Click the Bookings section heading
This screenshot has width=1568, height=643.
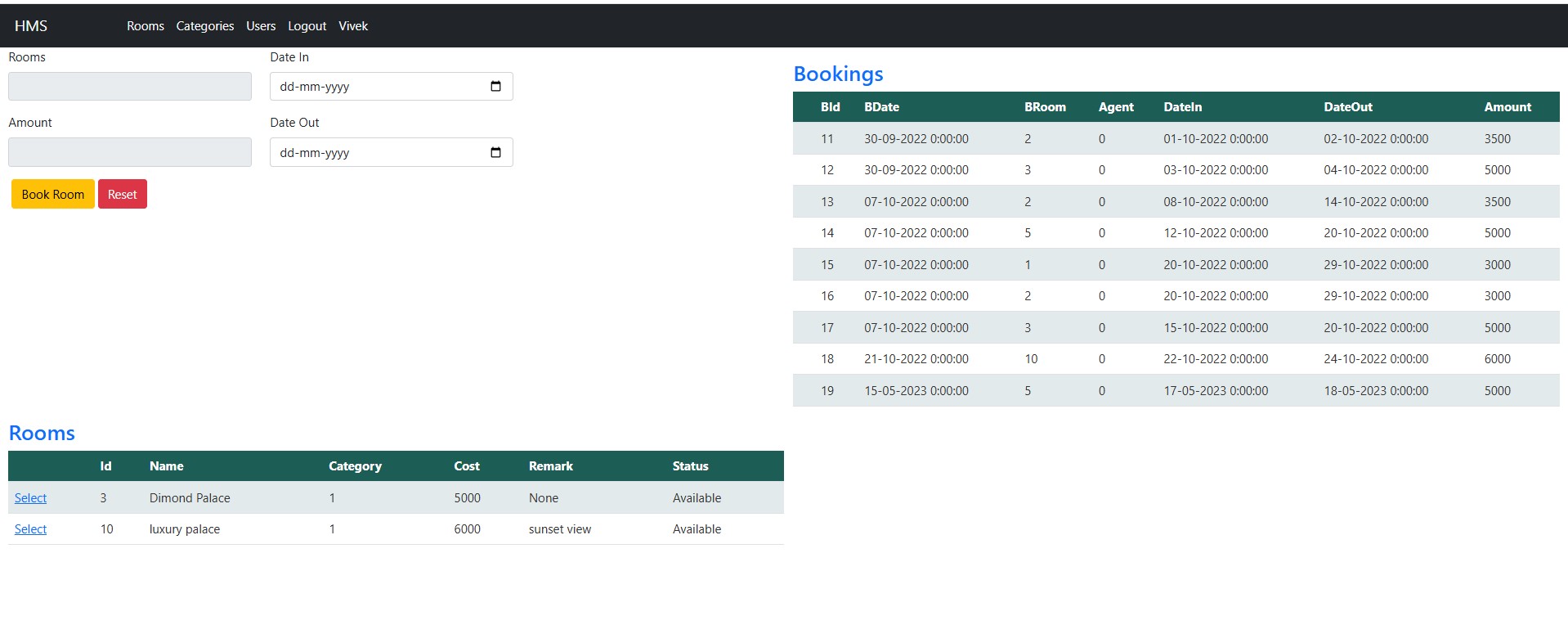838,74
